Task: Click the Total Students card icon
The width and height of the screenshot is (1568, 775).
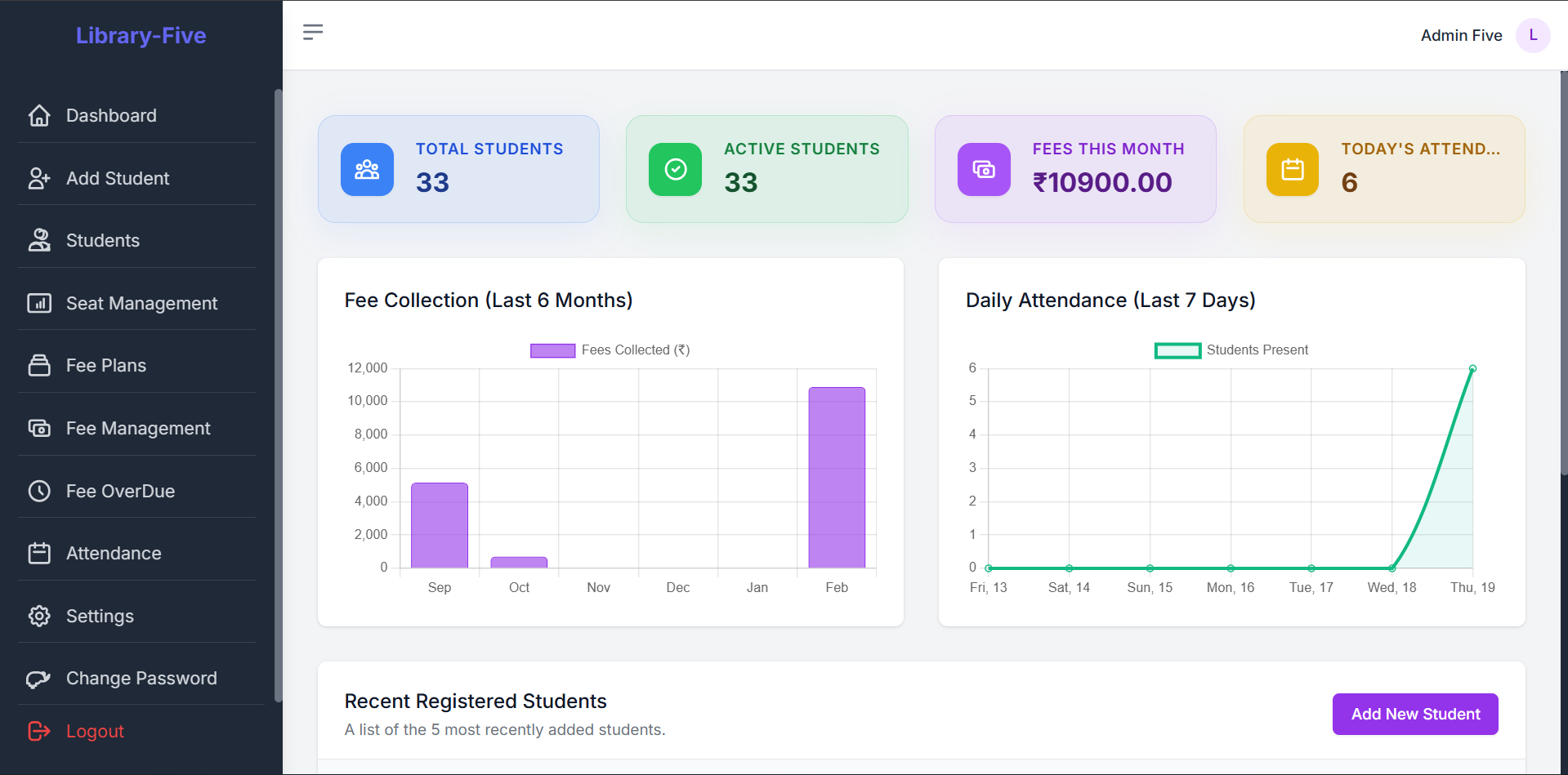Action: tap(366, 169)
